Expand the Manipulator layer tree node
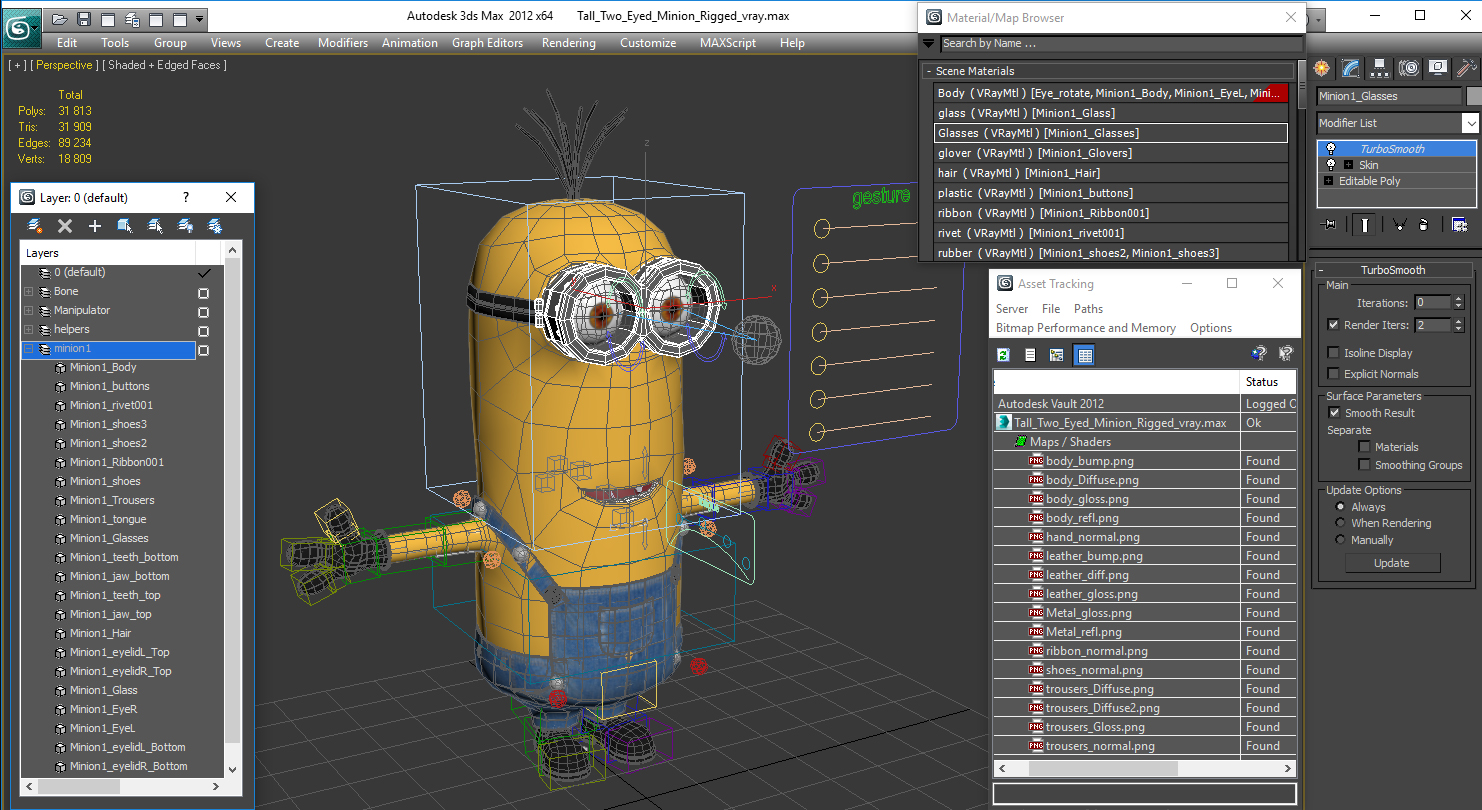Viewport: 1482px width, 810px height. pos(28,311)
